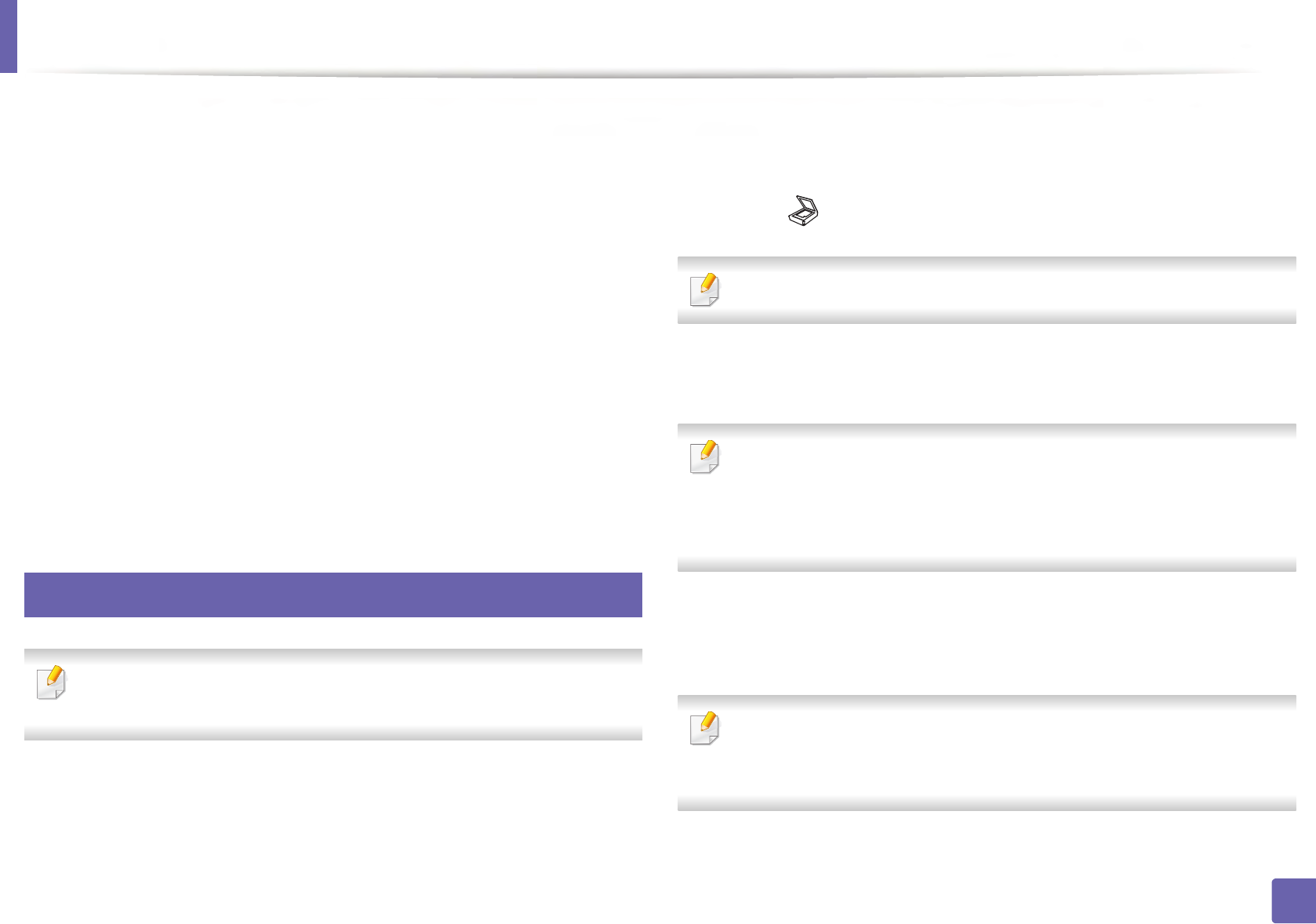Image resolution: width=1316 pixels, height=924 pixels.
Task: Click inside the short note box below the scanner icon
Action: tap(1004, 290)
